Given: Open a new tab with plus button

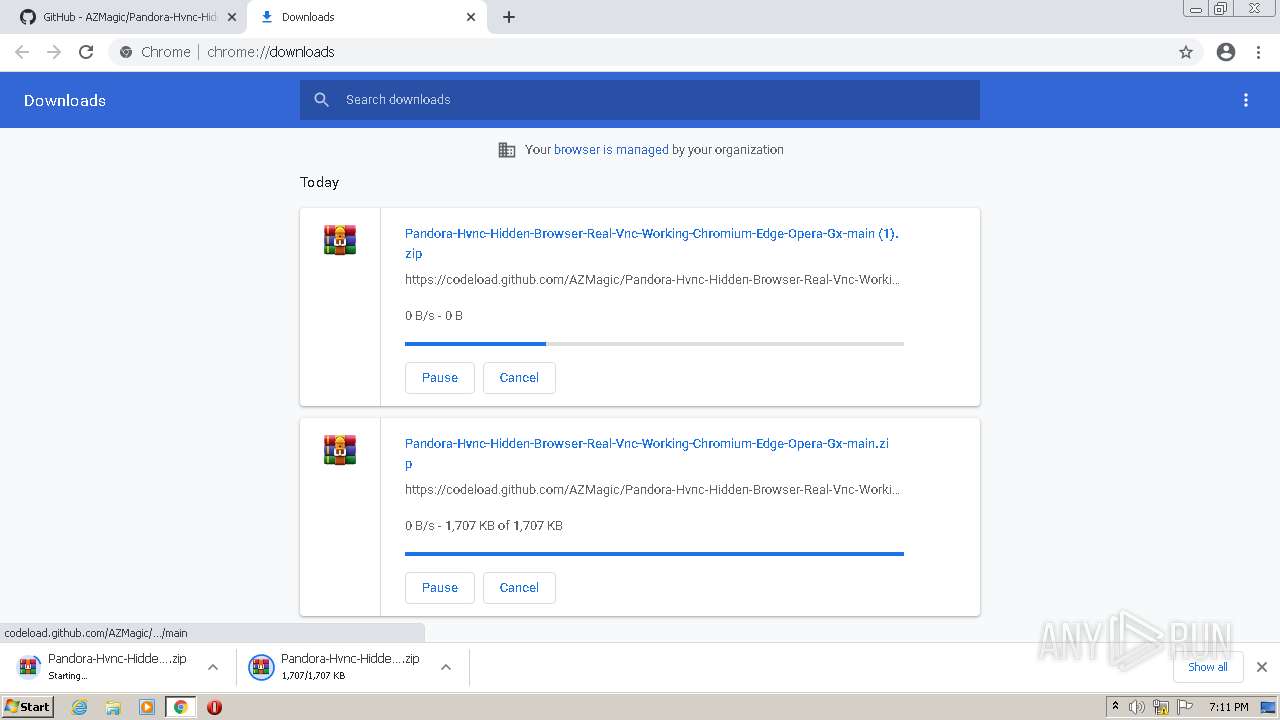Looking at the screenshot, I should 509,17.
